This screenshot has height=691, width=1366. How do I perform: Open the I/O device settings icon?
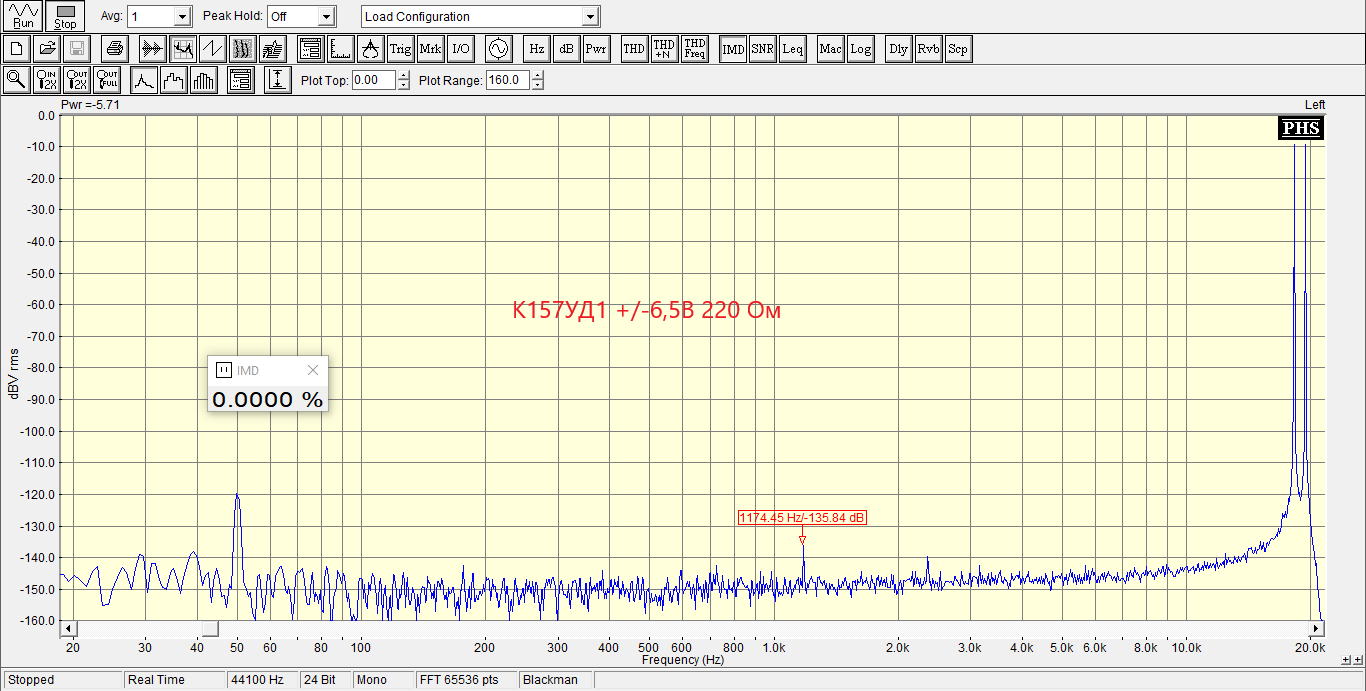coord(460,48)
